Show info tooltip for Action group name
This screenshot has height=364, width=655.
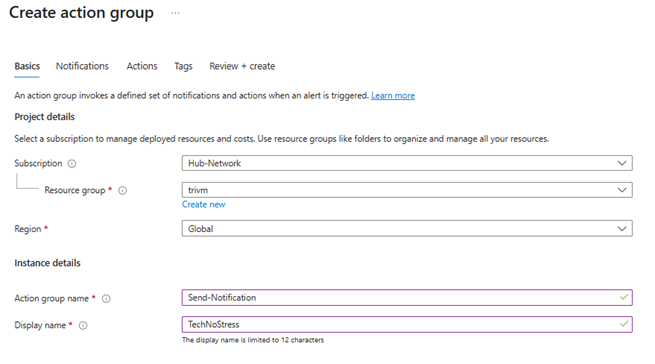click(x=106, y=298)
